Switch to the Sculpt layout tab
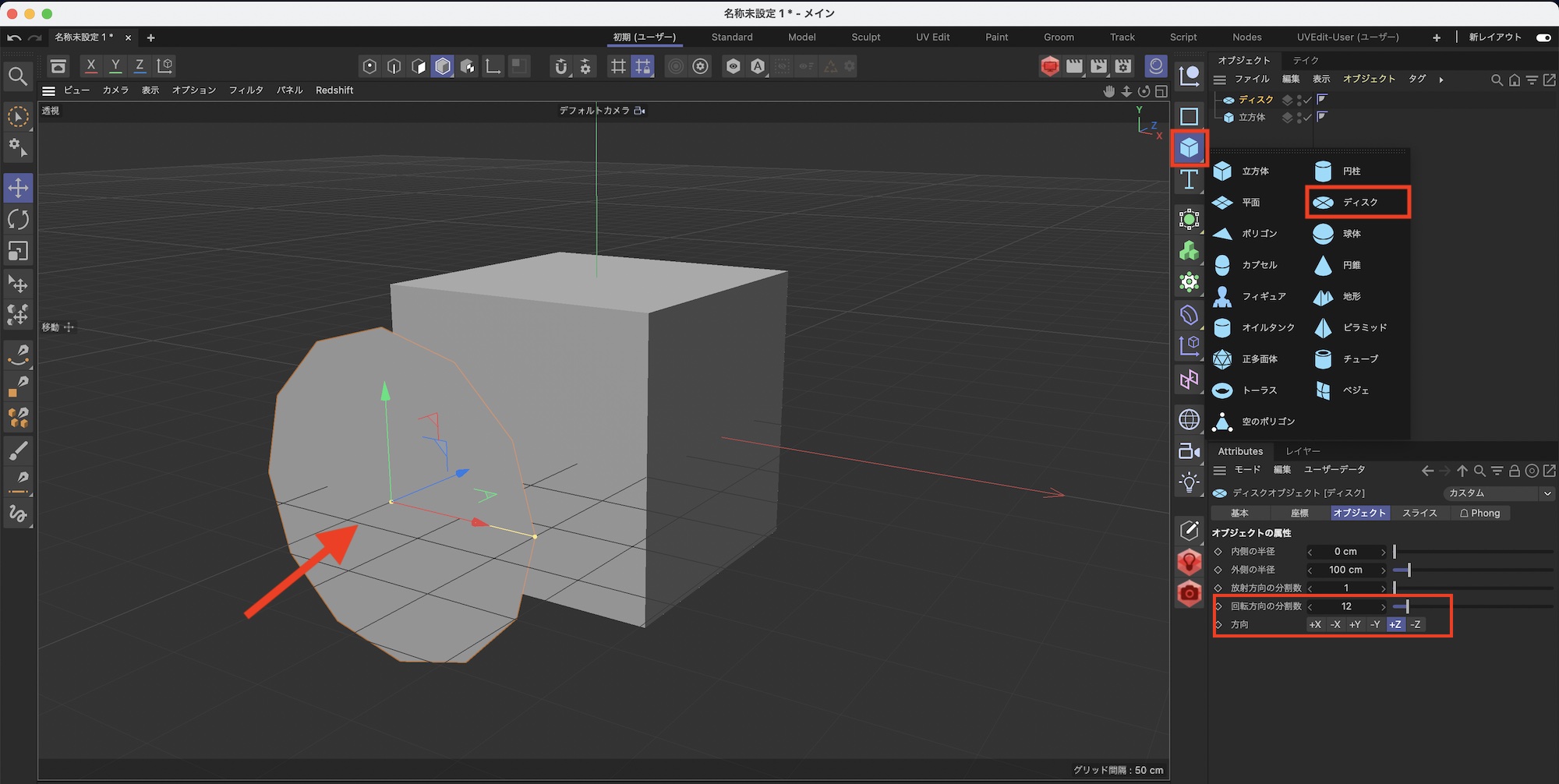The height and width of the screenshot is (784, 1559). pyautogui.click(x=865, y=37)
